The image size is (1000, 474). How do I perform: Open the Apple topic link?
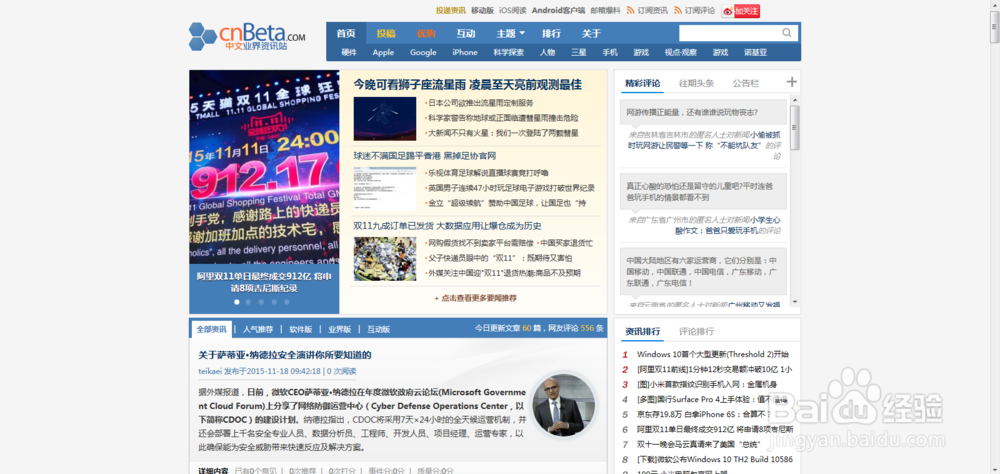tap(383, 52)
